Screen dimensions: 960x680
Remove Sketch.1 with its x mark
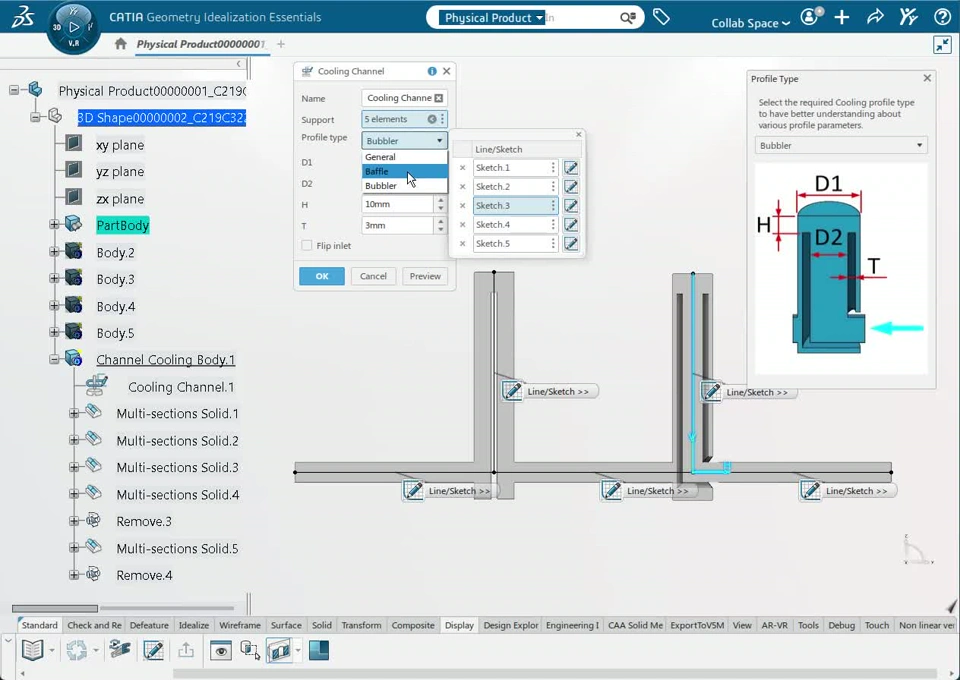[x=462, y=168]
